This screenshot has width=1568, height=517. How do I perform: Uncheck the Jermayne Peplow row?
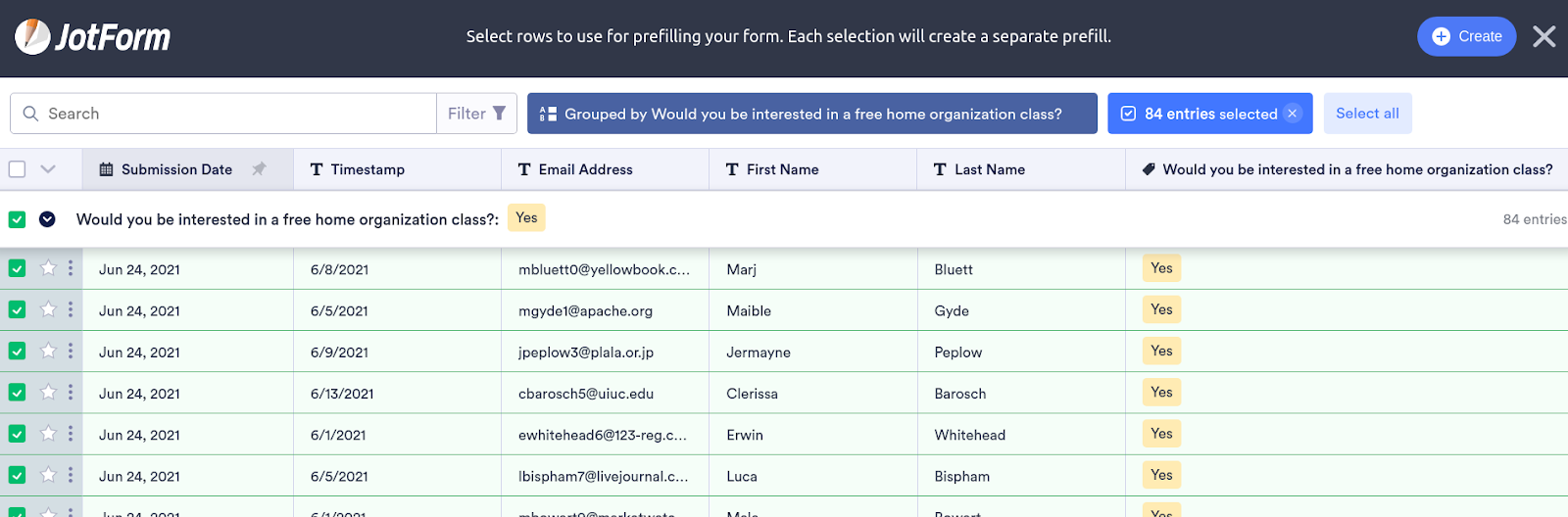(17, 352)
